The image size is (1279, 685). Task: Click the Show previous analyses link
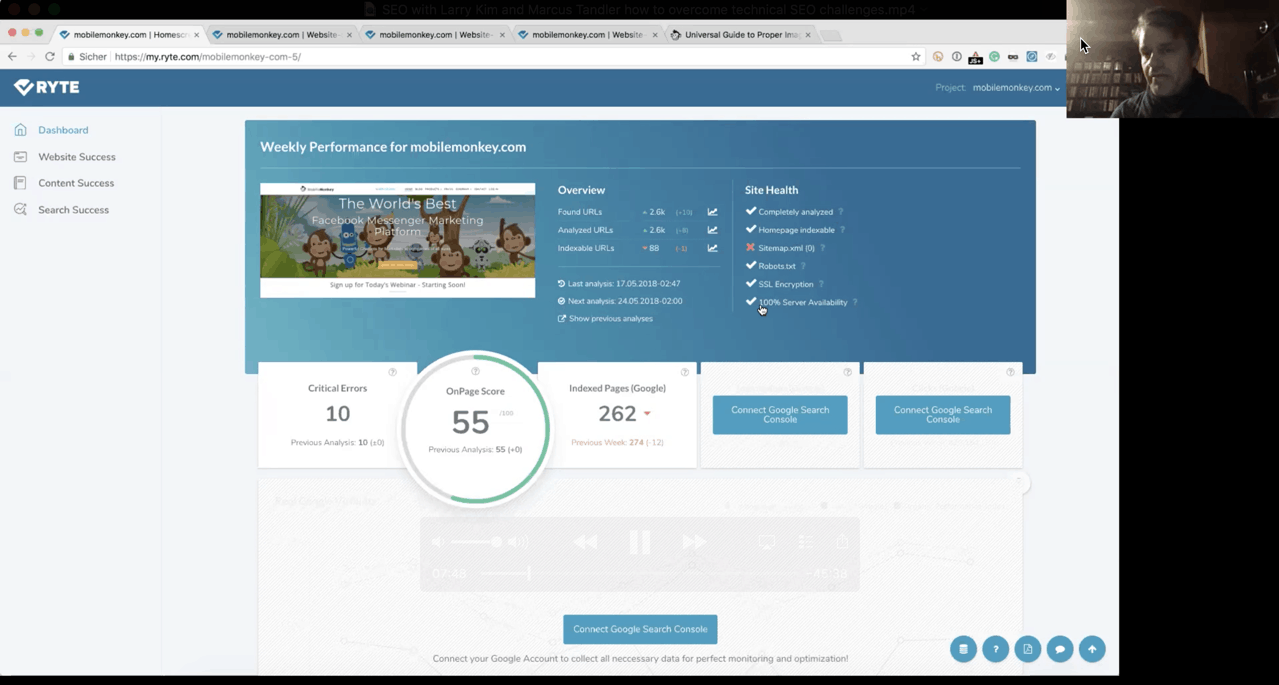tap(610, 319)
